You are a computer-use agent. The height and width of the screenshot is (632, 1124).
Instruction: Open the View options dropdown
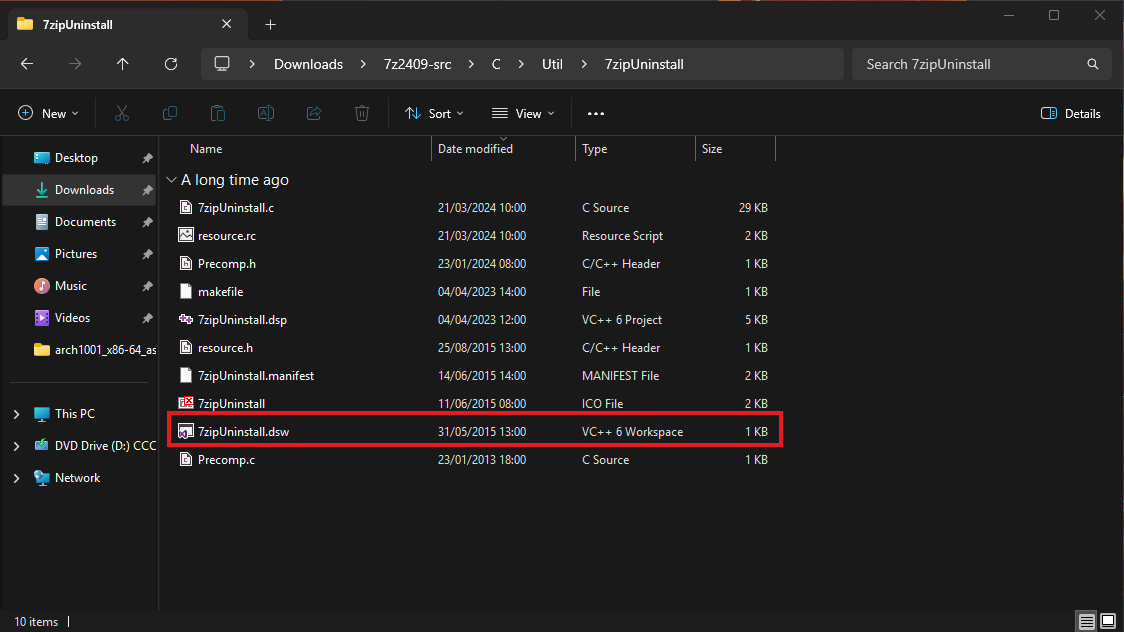tap(522, 113)
